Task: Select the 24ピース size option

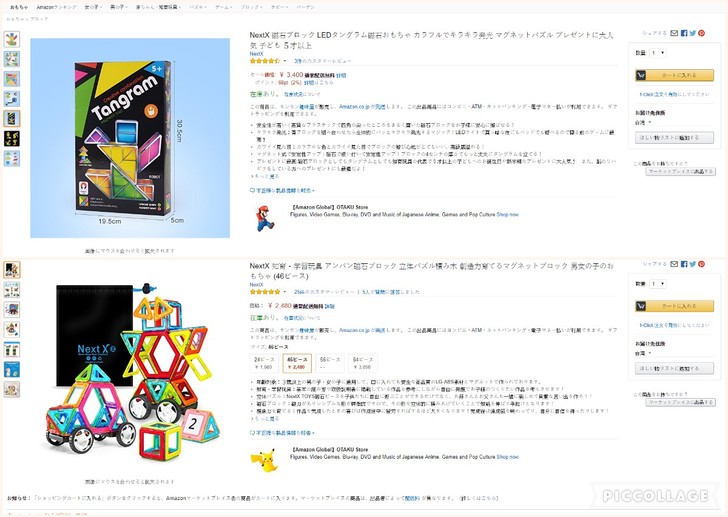Action: pos(264,363)
